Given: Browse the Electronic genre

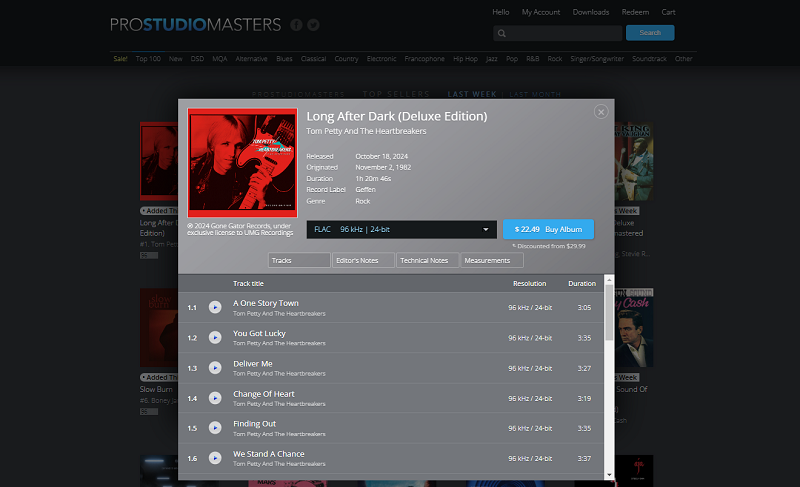Looking at the screenshot, I should 382,59.
